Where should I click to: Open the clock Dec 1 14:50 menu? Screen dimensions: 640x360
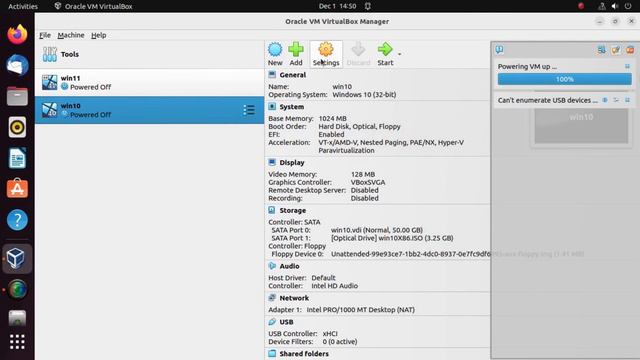(337, 6)
